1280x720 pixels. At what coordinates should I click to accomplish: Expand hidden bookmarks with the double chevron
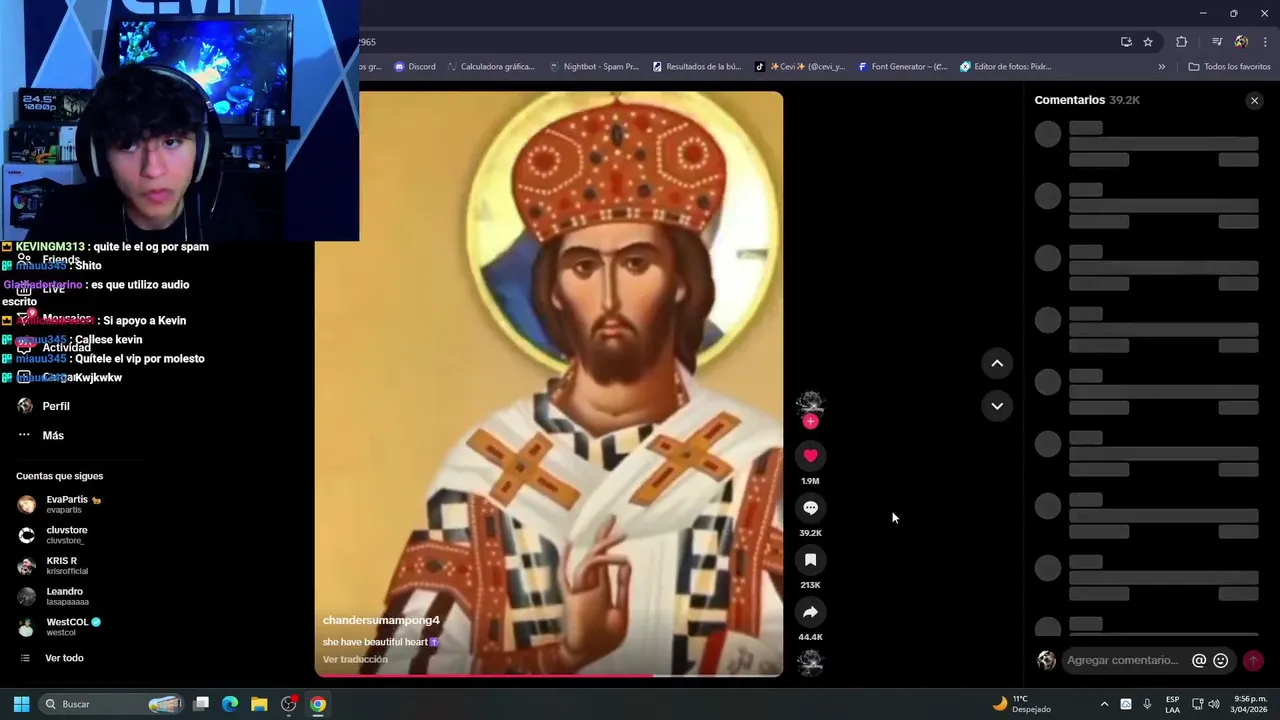coord(1161,67)
